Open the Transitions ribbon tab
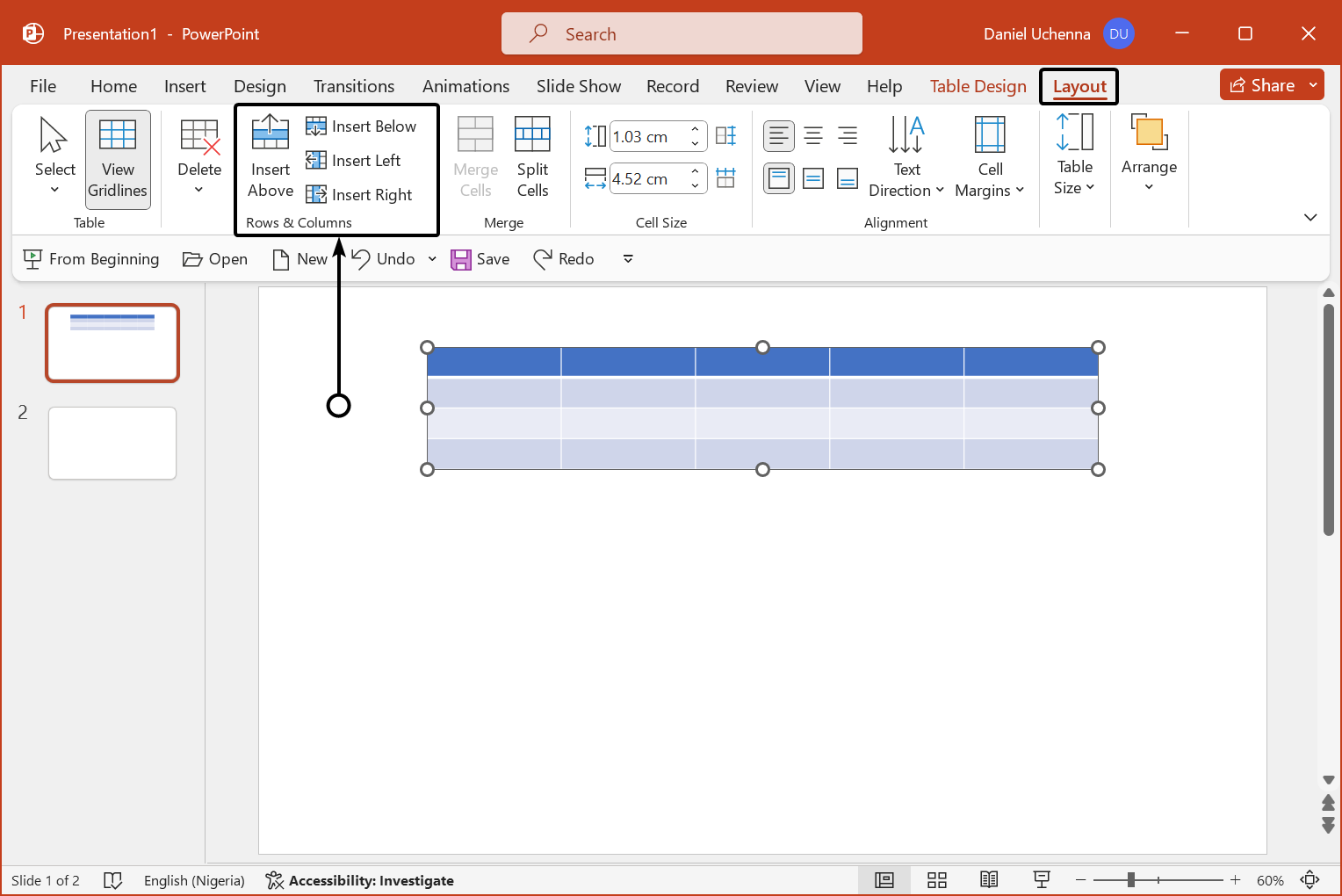Image resolution: width=1342 pixels, height=896 pixels. pos(354,86)
